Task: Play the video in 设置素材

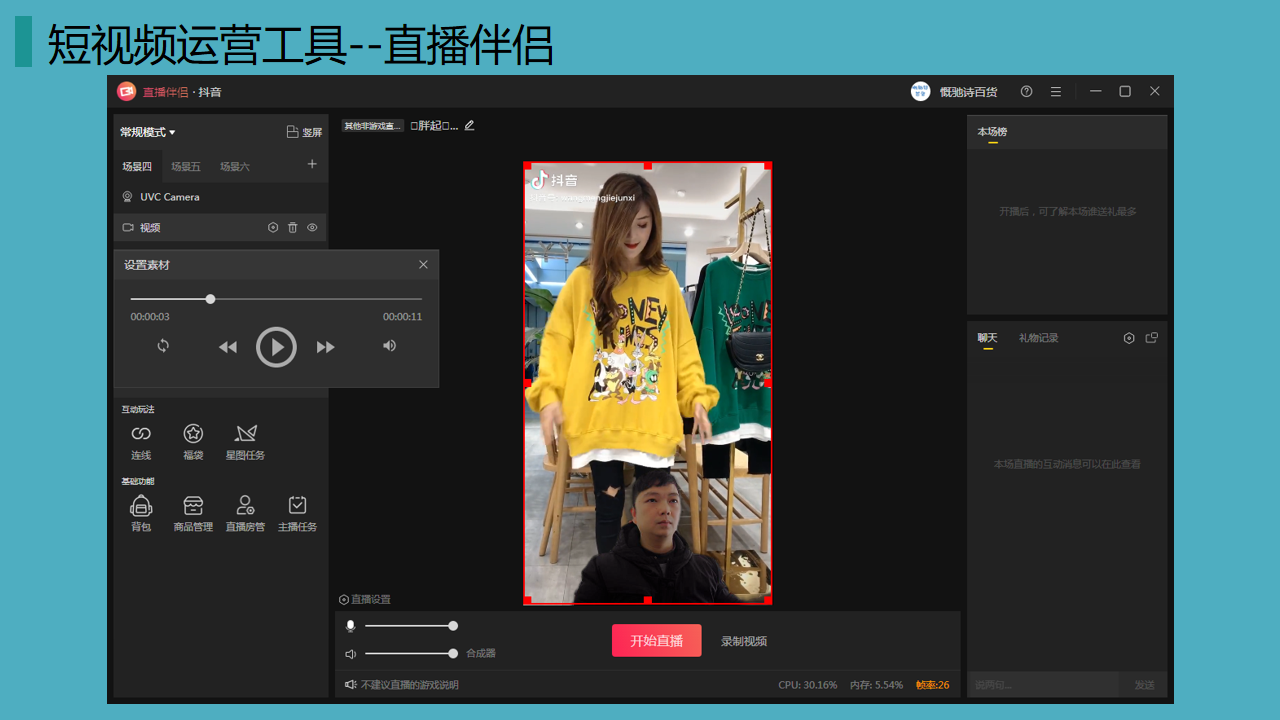Action: 276,347
